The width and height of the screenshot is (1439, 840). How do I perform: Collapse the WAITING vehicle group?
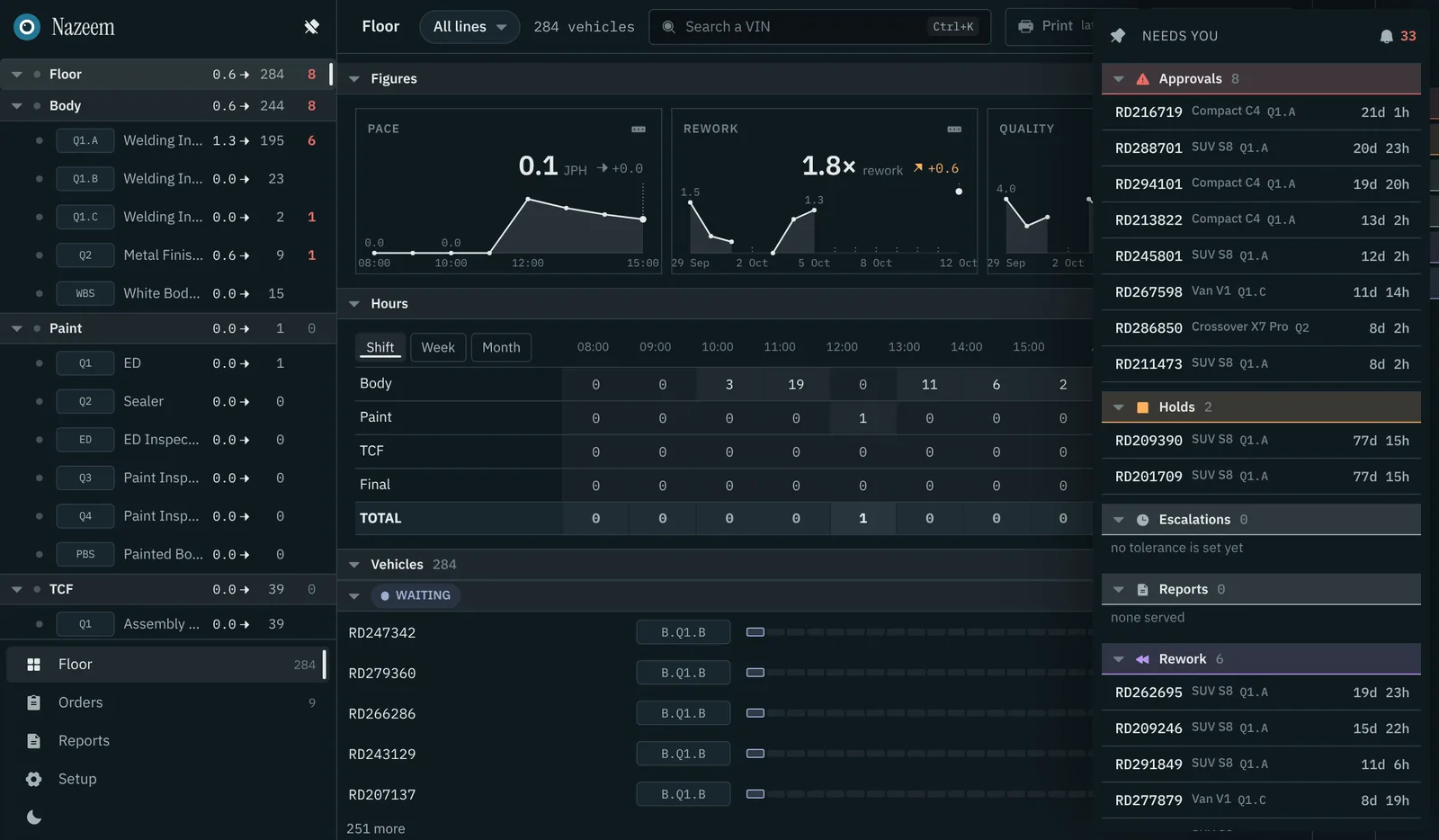click(354, 596)
